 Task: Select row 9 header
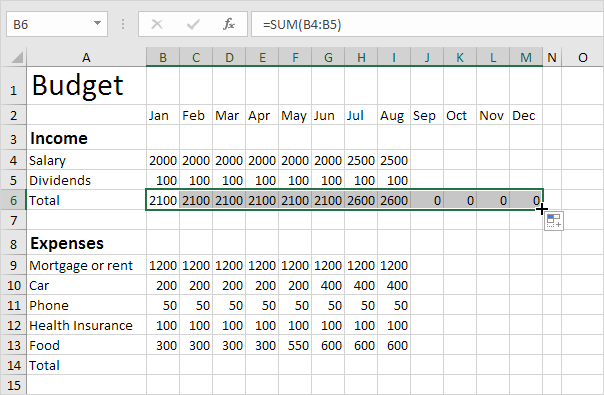[x=13, y=265]
